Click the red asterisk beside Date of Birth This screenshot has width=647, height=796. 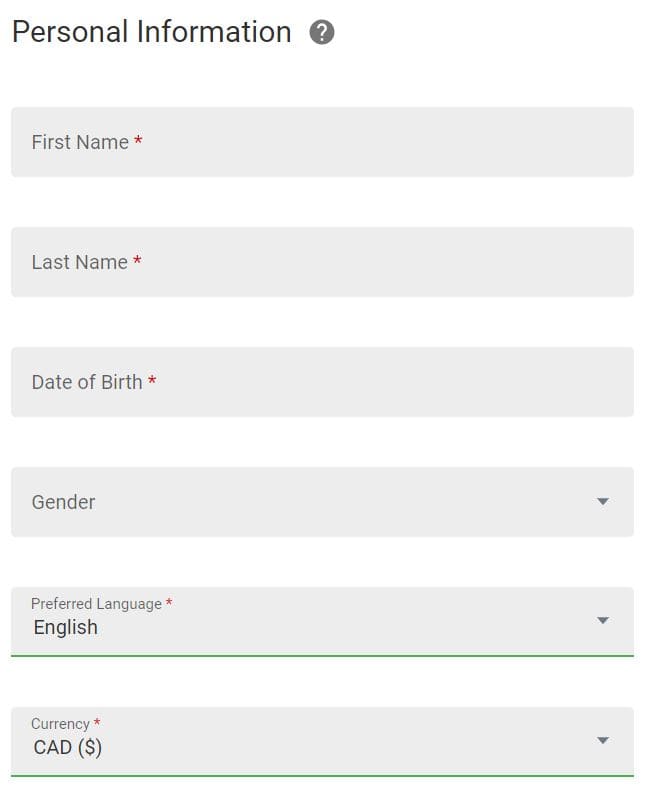pos(152,380)
